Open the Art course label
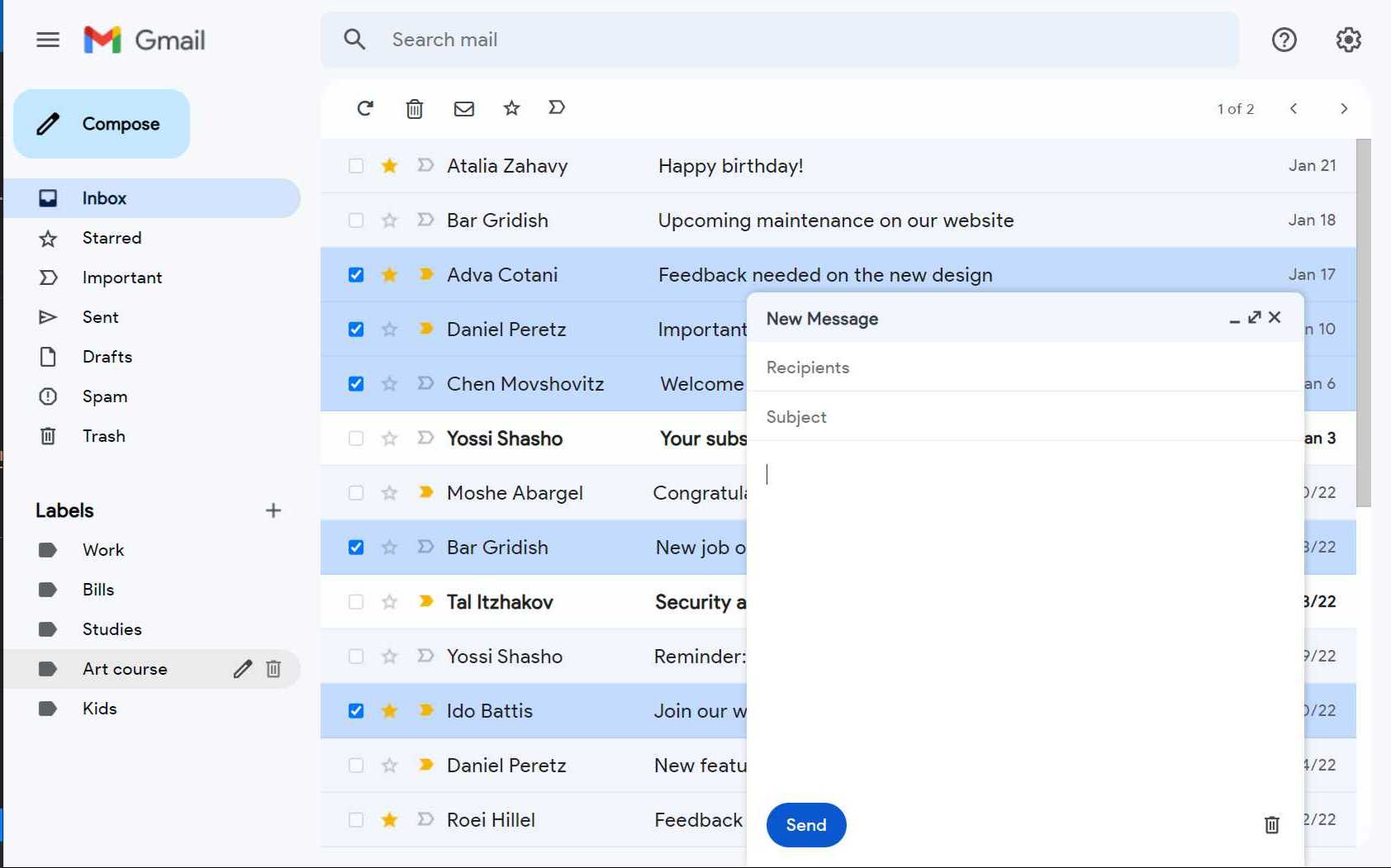Viewport: 1391px width, 868px height. point(124,669)
